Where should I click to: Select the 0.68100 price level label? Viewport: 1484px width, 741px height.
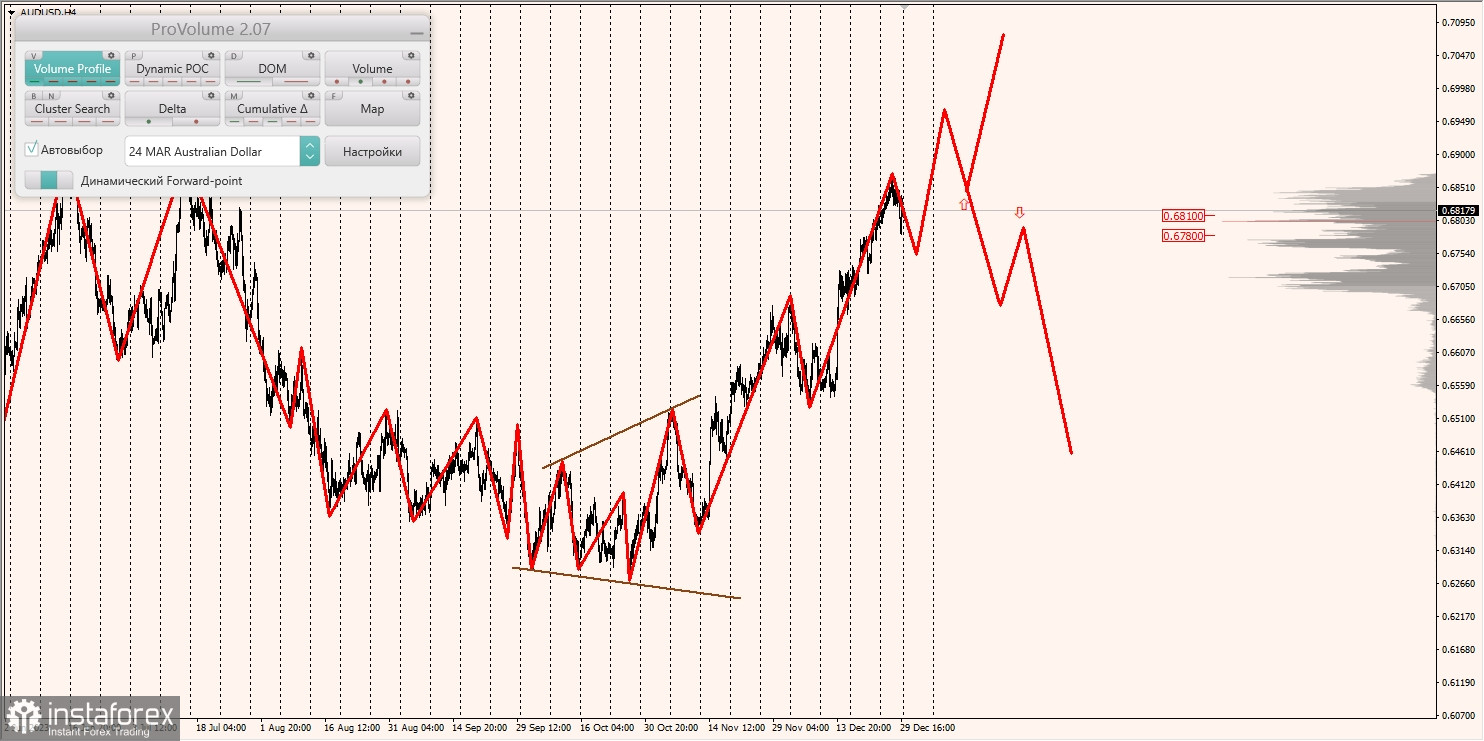tap(1183, 215)
